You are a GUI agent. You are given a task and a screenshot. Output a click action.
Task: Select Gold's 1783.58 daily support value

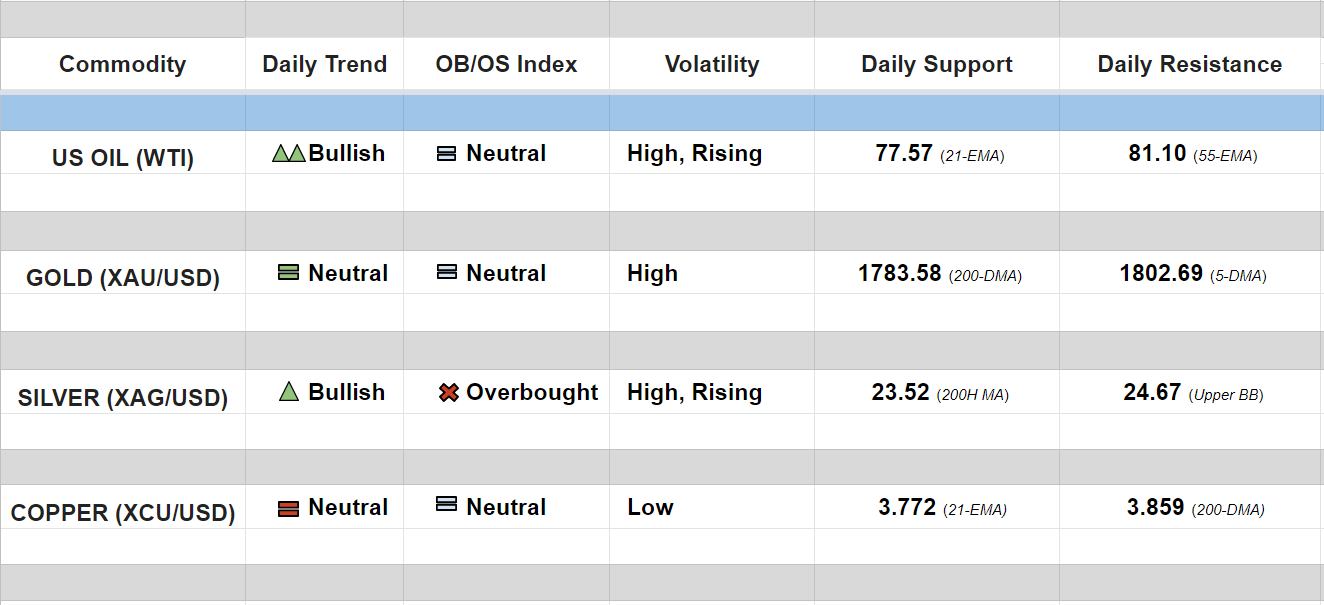coord(900,273)
